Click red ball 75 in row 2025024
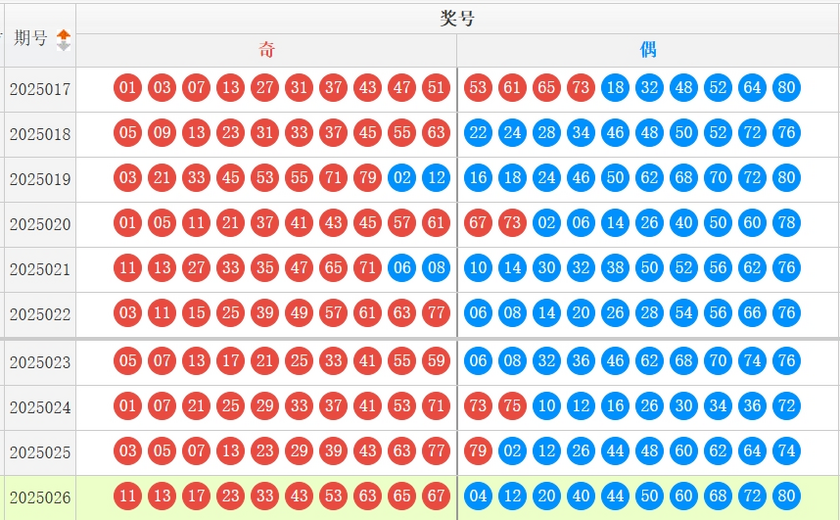 pyautogui.click(x=512, y=405)
